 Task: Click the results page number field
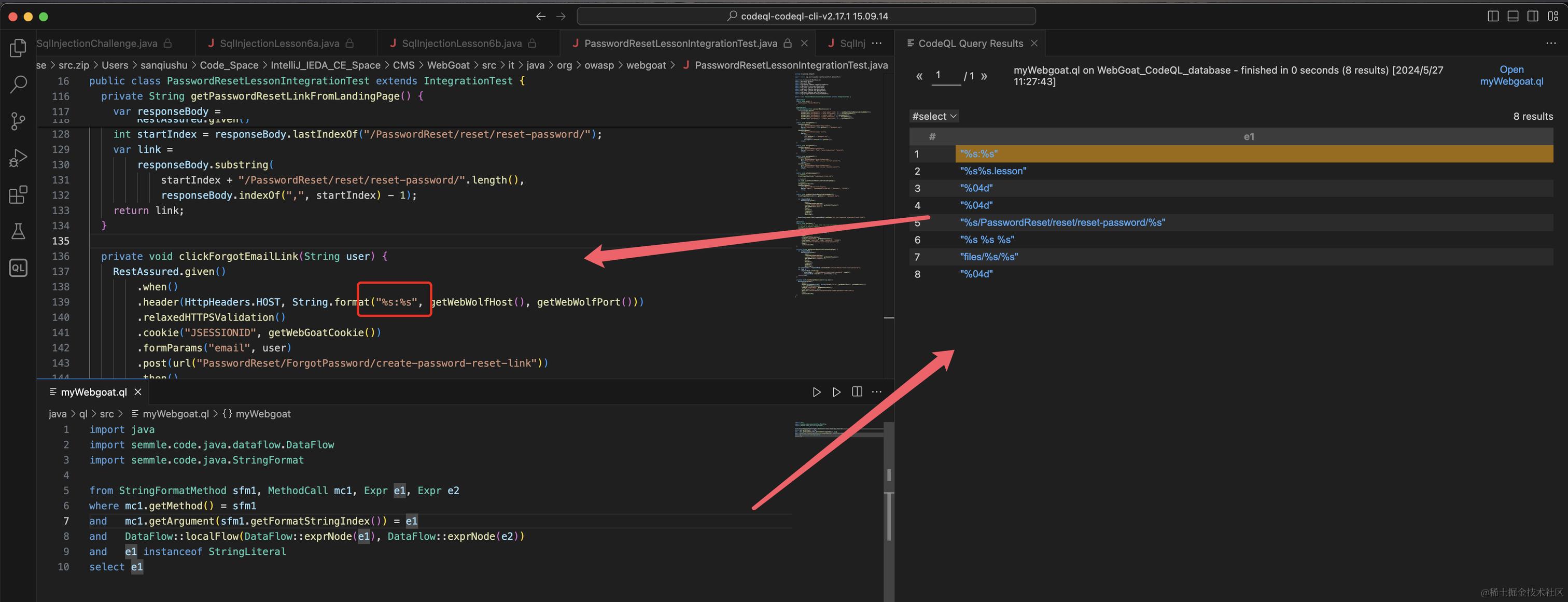pos(946,76)
